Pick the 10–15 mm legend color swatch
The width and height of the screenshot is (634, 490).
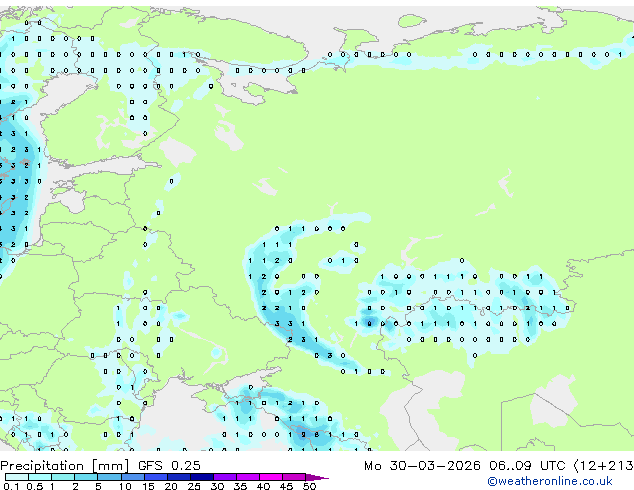tap(133, 477)
